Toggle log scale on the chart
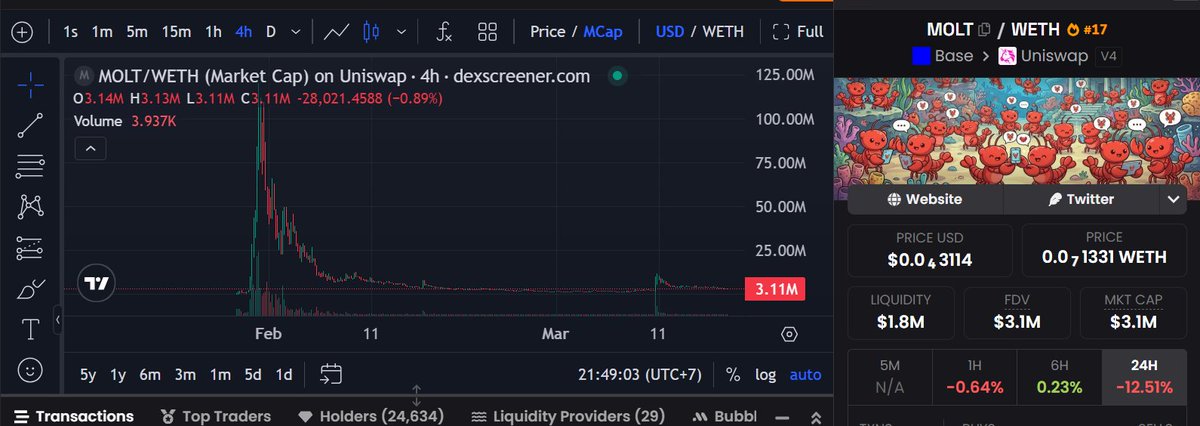1200x426 pixels. [x=765, y=375]
